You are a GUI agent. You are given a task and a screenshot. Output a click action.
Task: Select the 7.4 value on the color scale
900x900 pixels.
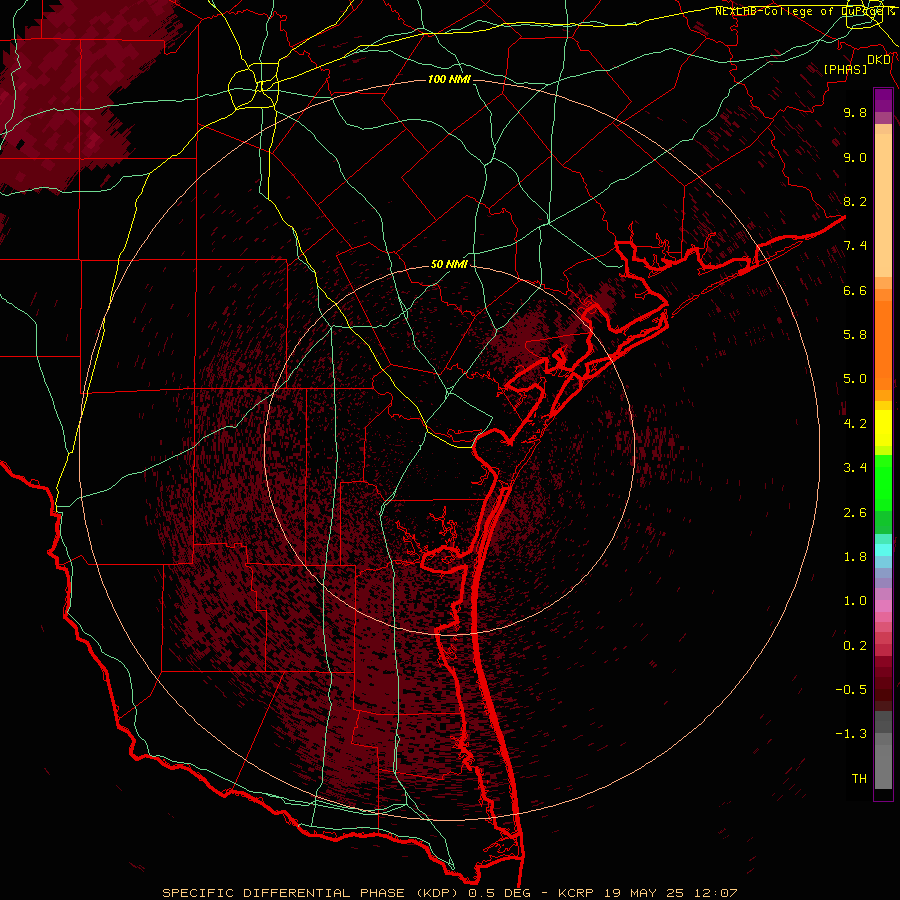coord(855,246)
